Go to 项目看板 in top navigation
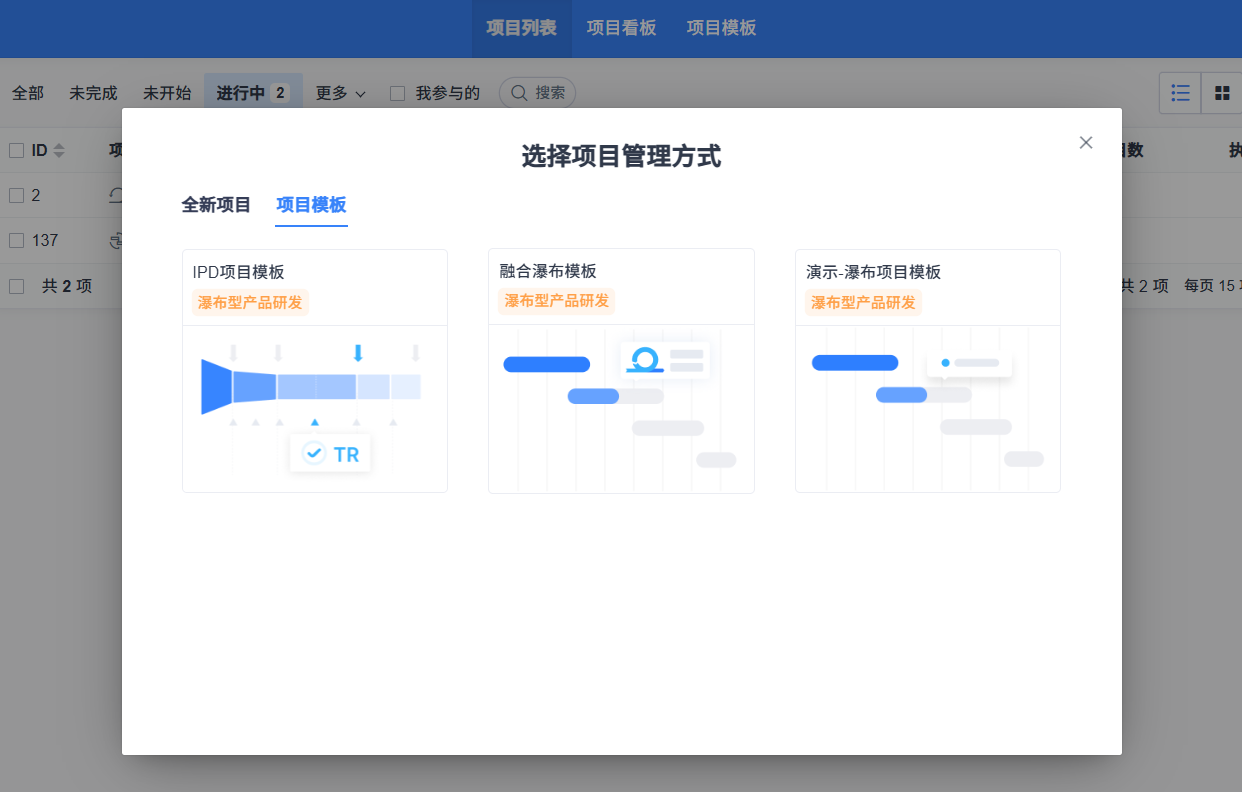The image size is (1242, 792). pyautogui.click(x=621, y=28)
